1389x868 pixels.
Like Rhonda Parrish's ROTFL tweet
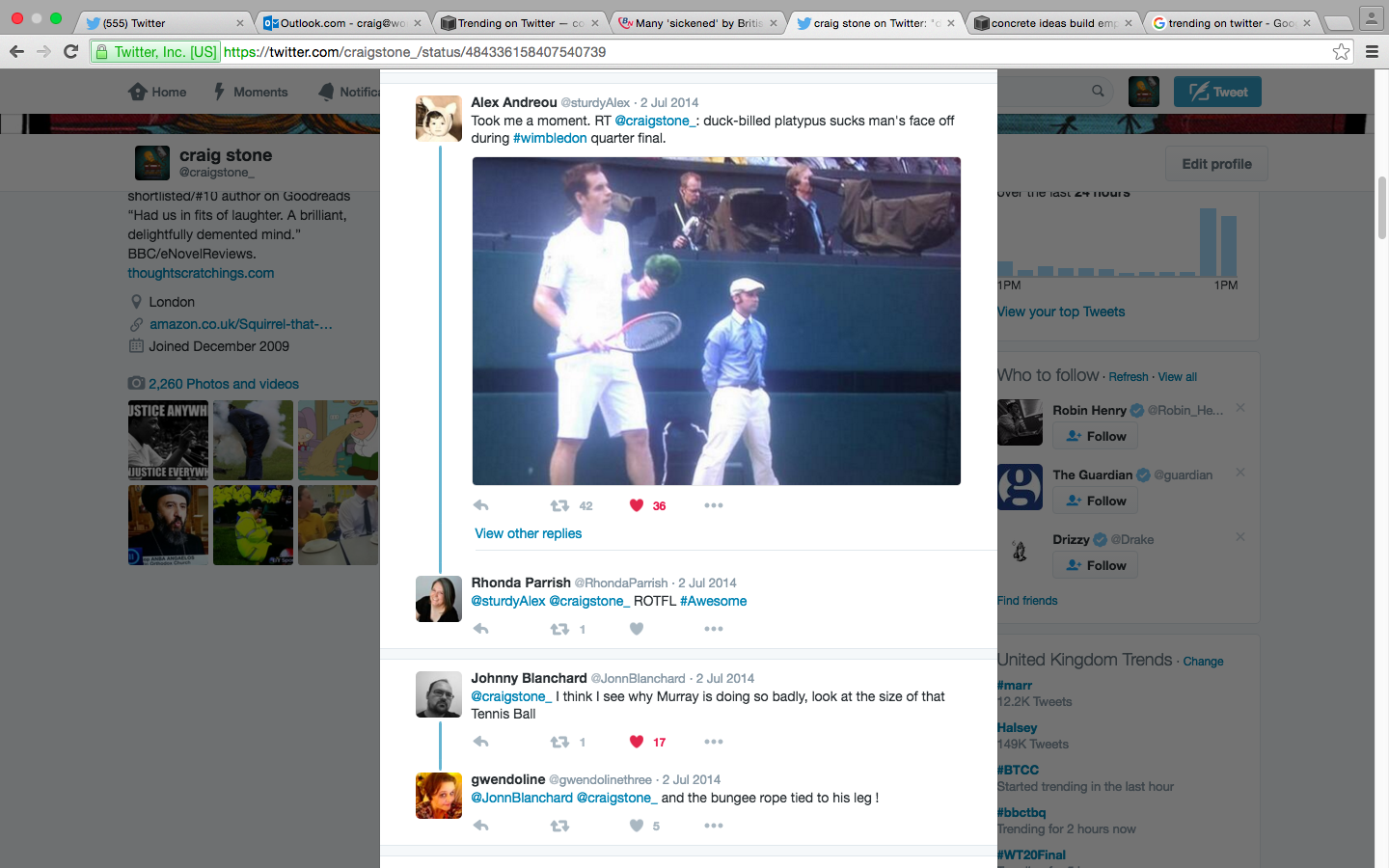tap(637, 629)
